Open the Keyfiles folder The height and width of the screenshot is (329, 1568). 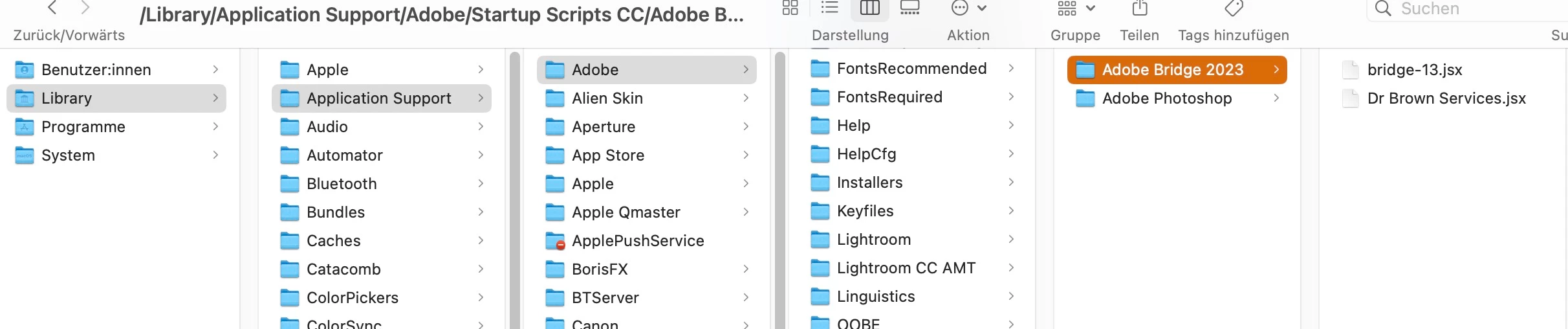[x=912, y=210]
